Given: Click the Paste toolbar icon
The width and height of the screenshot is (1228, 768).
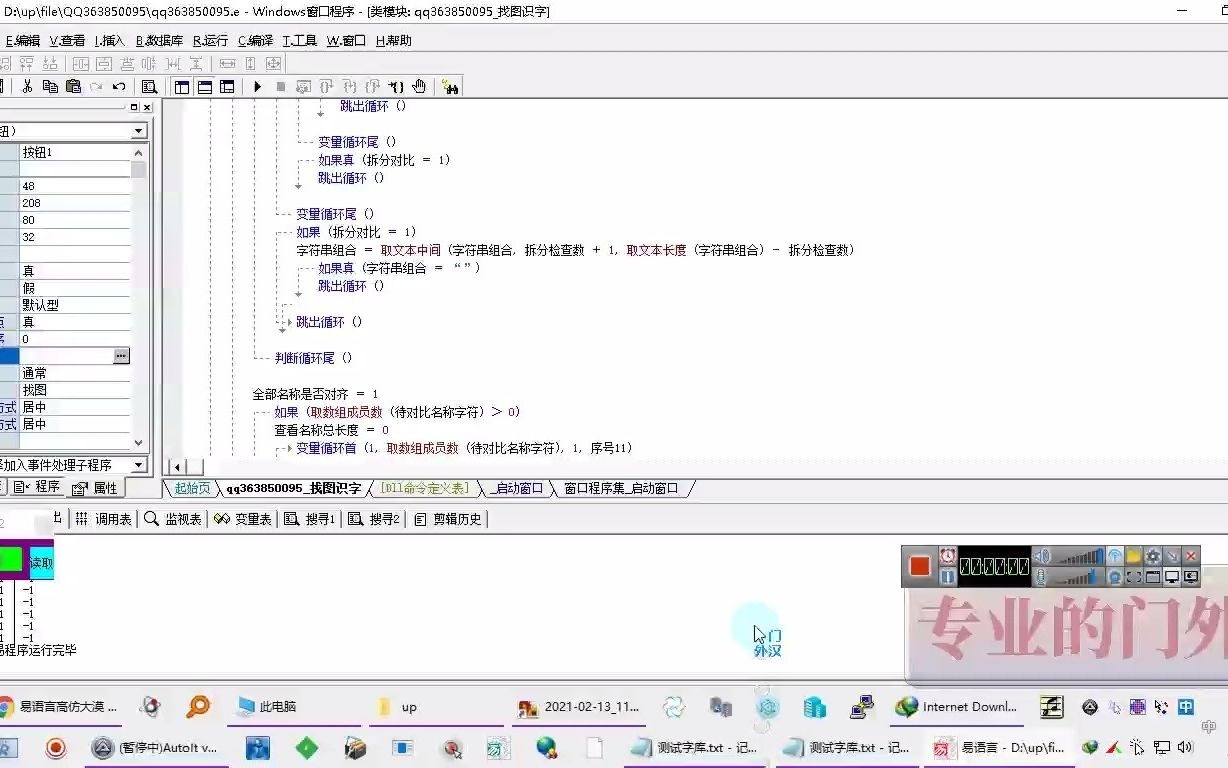Looking at the screenshot, I should tap(73, 86).
